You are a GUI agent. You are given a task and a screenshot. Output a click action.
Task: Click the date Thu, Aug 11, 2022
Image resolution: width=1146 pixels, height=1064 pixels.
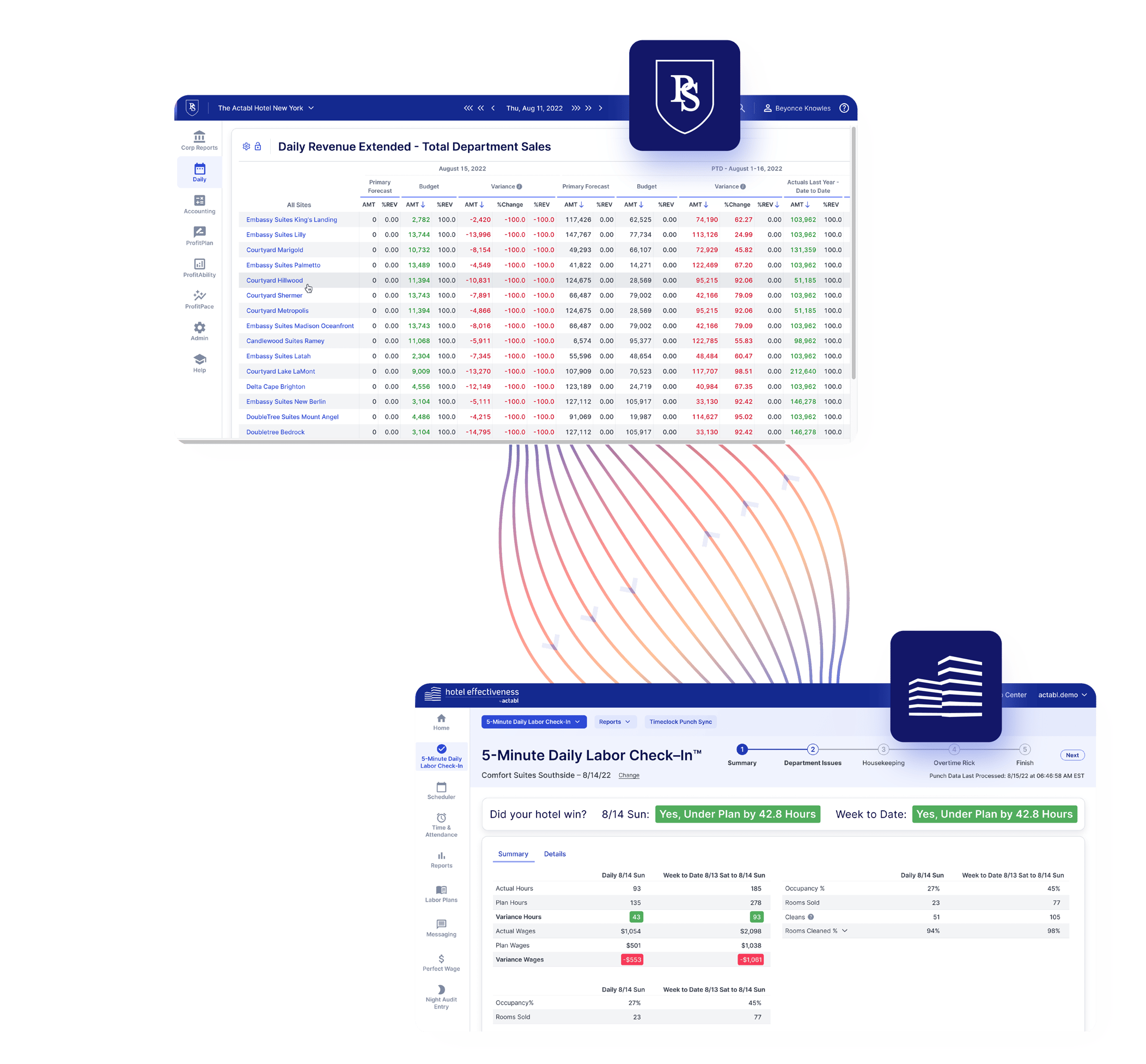click(534, 108)
